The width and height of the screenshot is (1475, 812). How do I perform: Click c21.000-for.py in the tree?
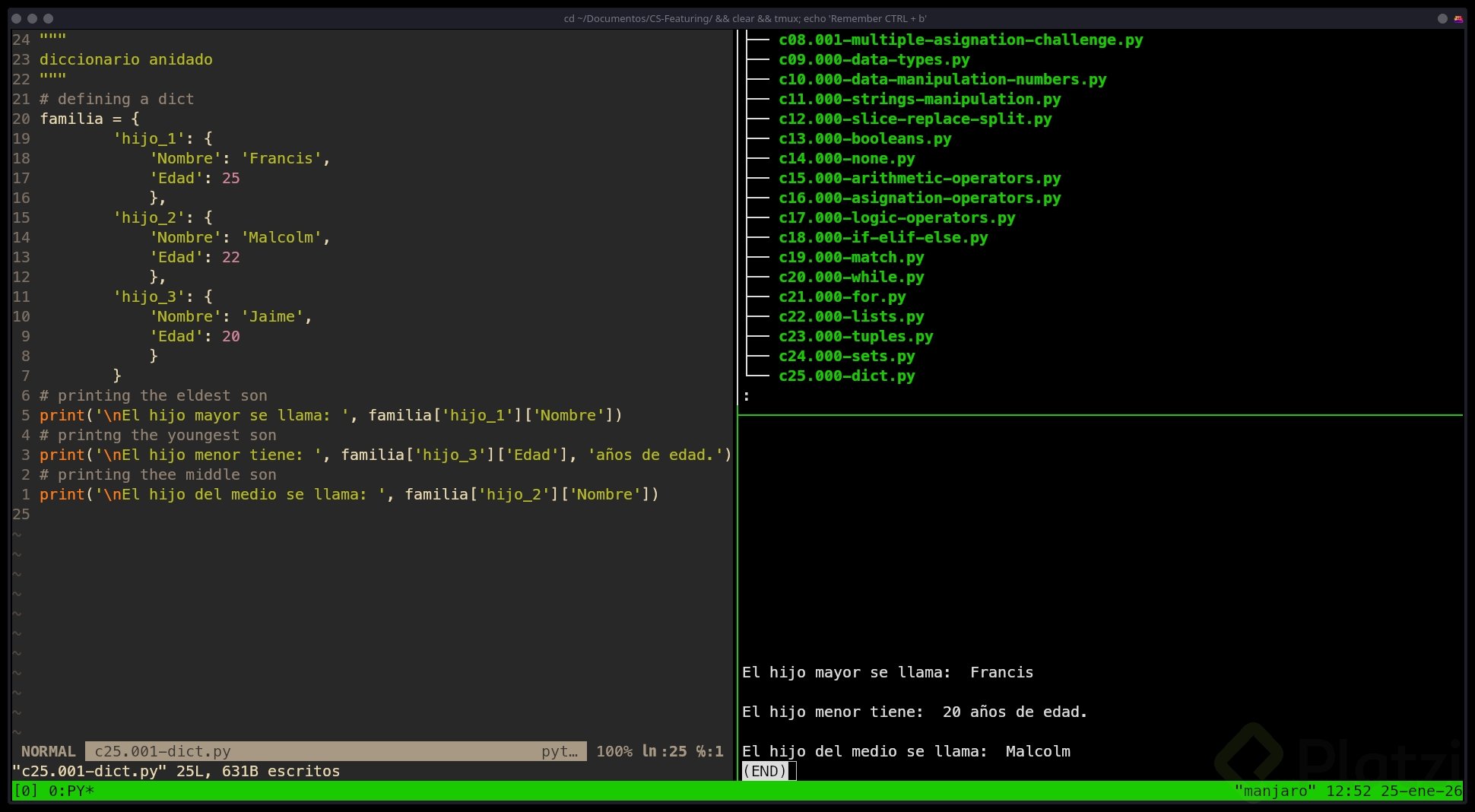842,297
